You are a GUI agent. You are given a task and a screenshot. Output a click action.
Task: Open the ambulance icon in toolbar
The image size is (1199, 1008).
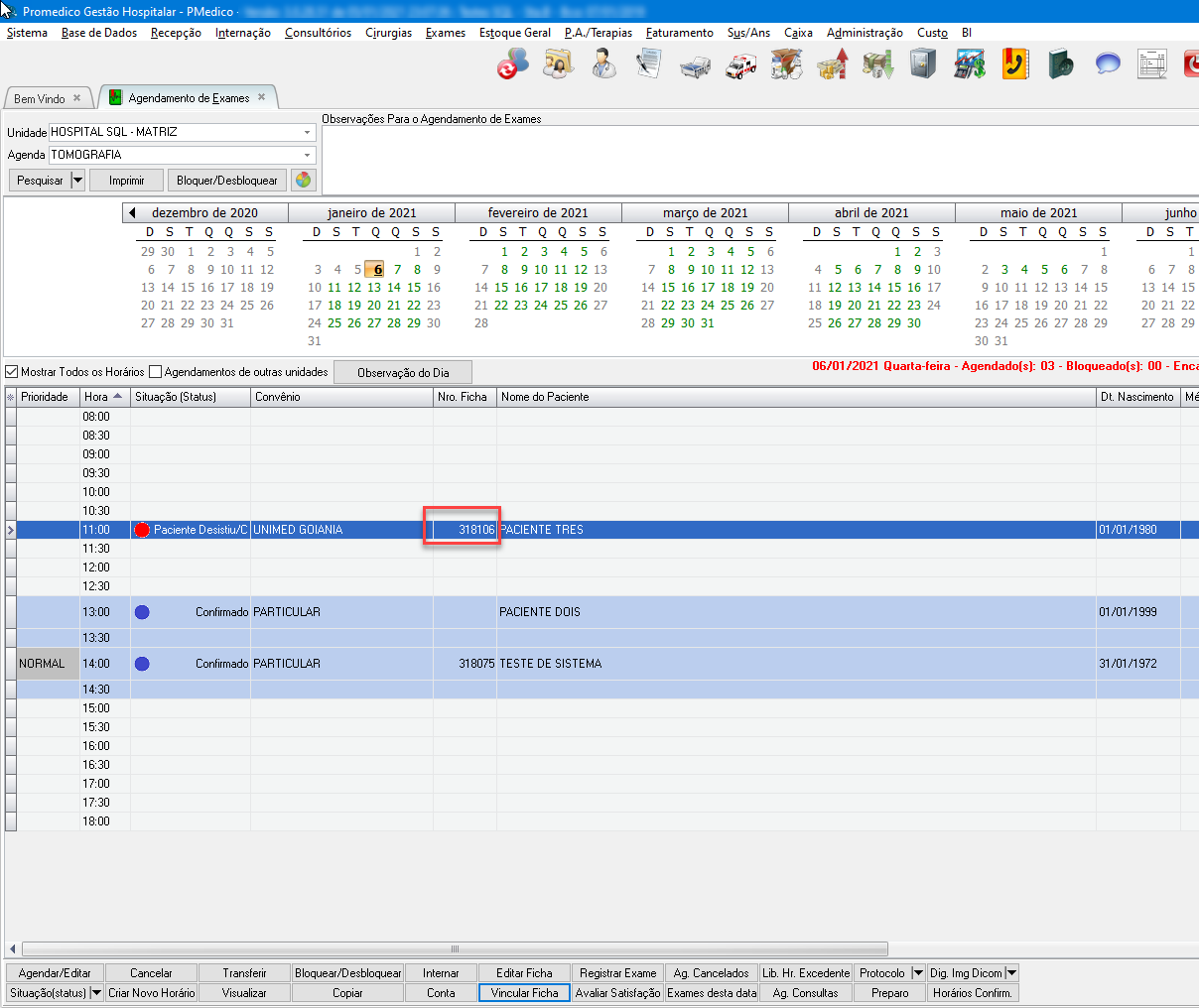click(740, 65)
